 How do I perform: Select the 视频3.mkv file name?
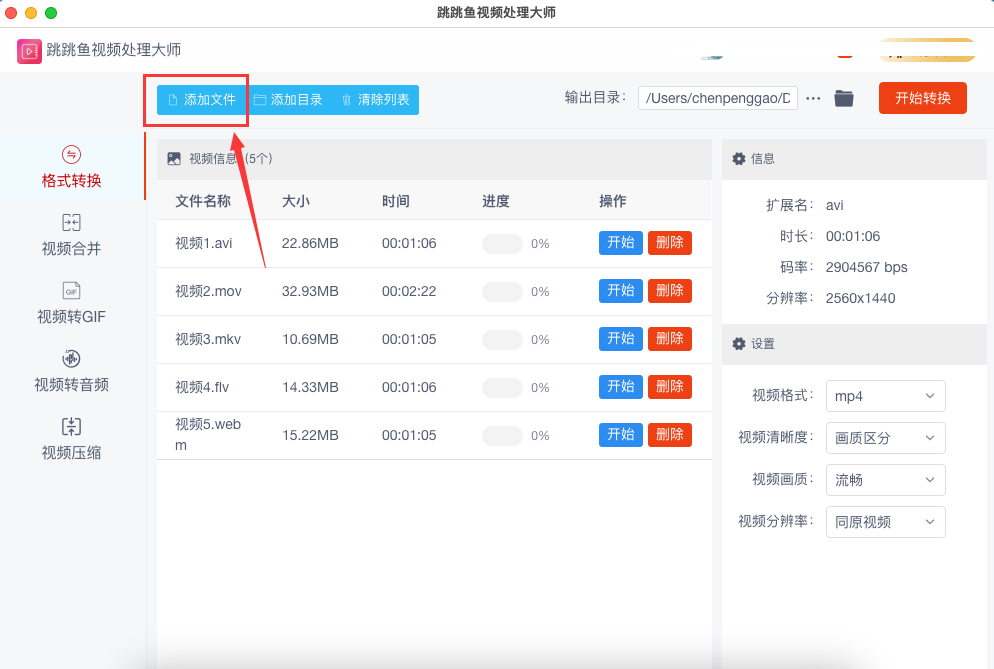tap(208, 340)
